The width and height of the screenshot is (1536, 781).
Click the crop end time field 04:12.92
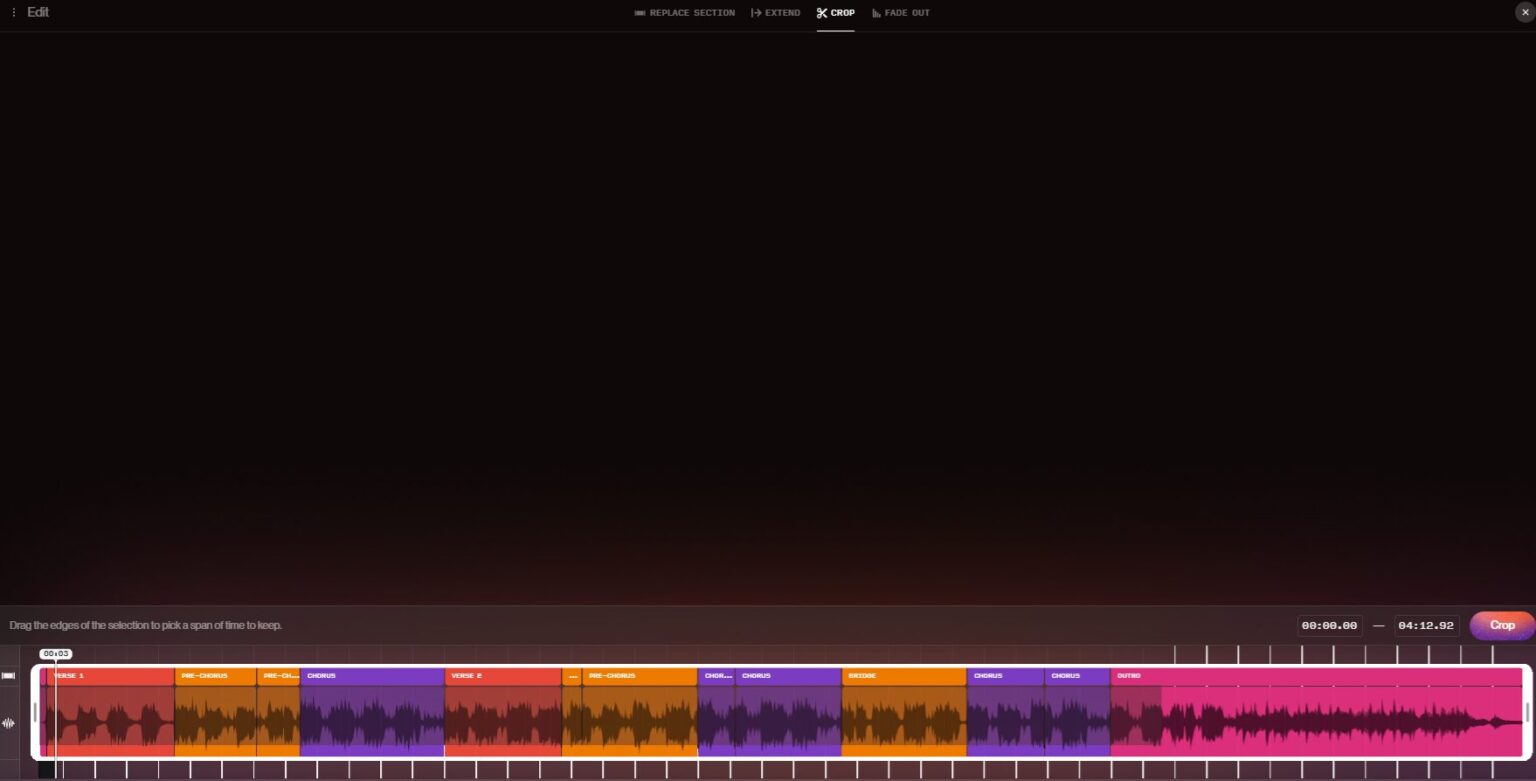tap(1426, 626)
